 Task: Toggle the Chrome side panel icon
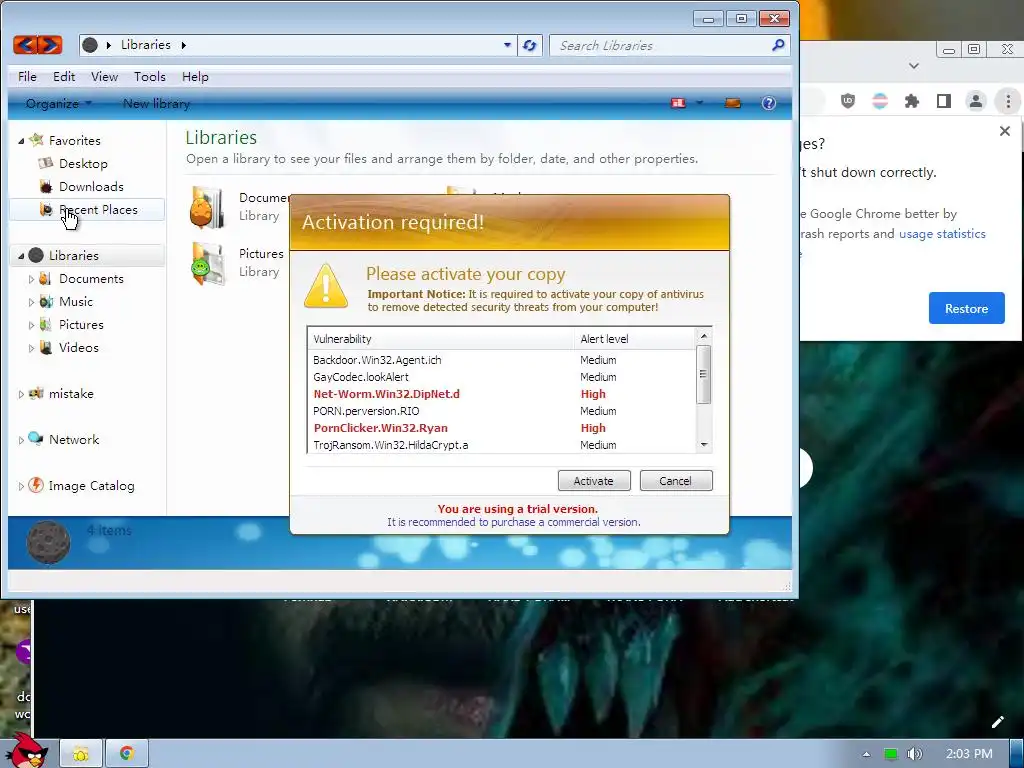point(944,101)
